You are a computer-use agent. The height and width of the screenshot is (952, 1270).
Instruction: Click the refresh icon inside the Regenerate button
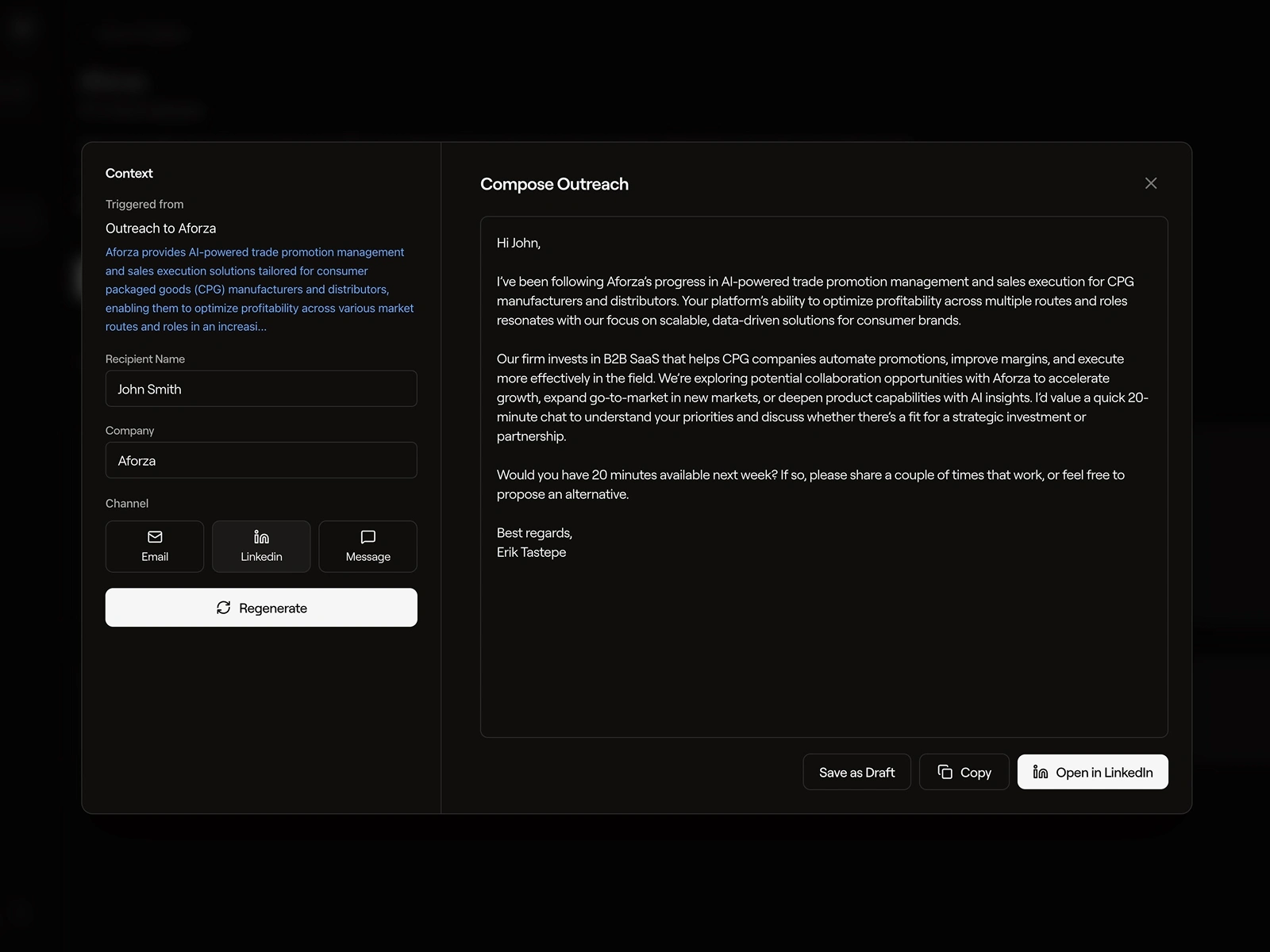coord(225,608)
